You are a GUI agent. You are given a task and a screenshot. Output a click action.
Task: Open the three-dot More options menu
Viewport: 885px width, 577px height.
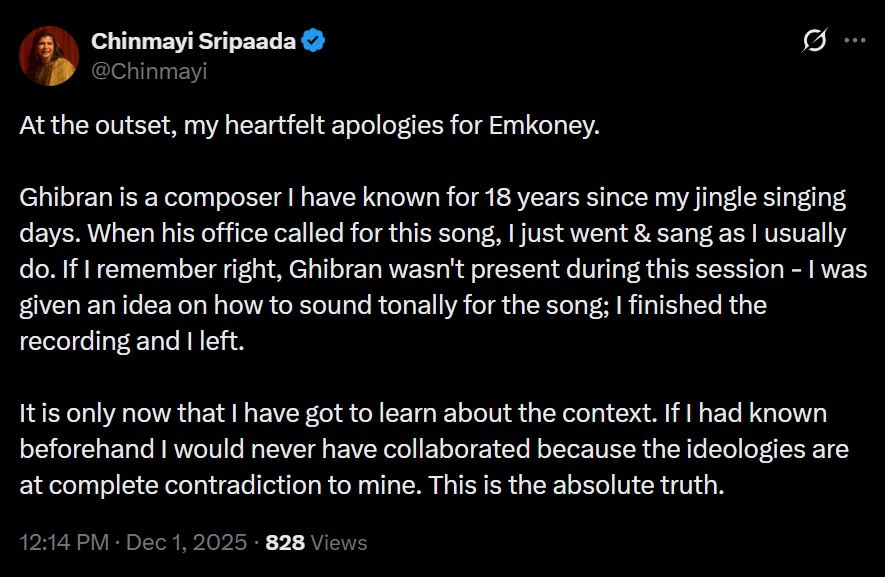click(x=854, y=41)
